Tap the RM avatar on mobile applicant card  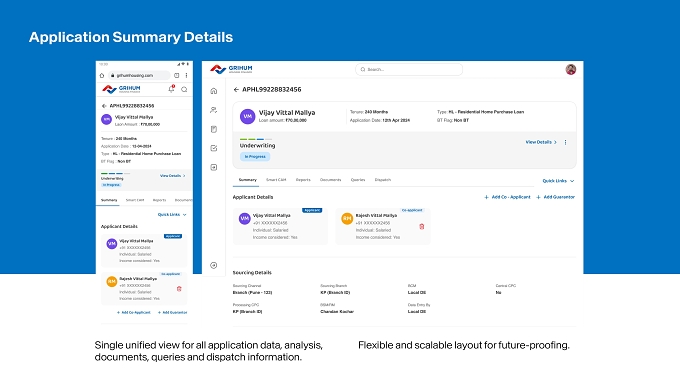(111, 282)
